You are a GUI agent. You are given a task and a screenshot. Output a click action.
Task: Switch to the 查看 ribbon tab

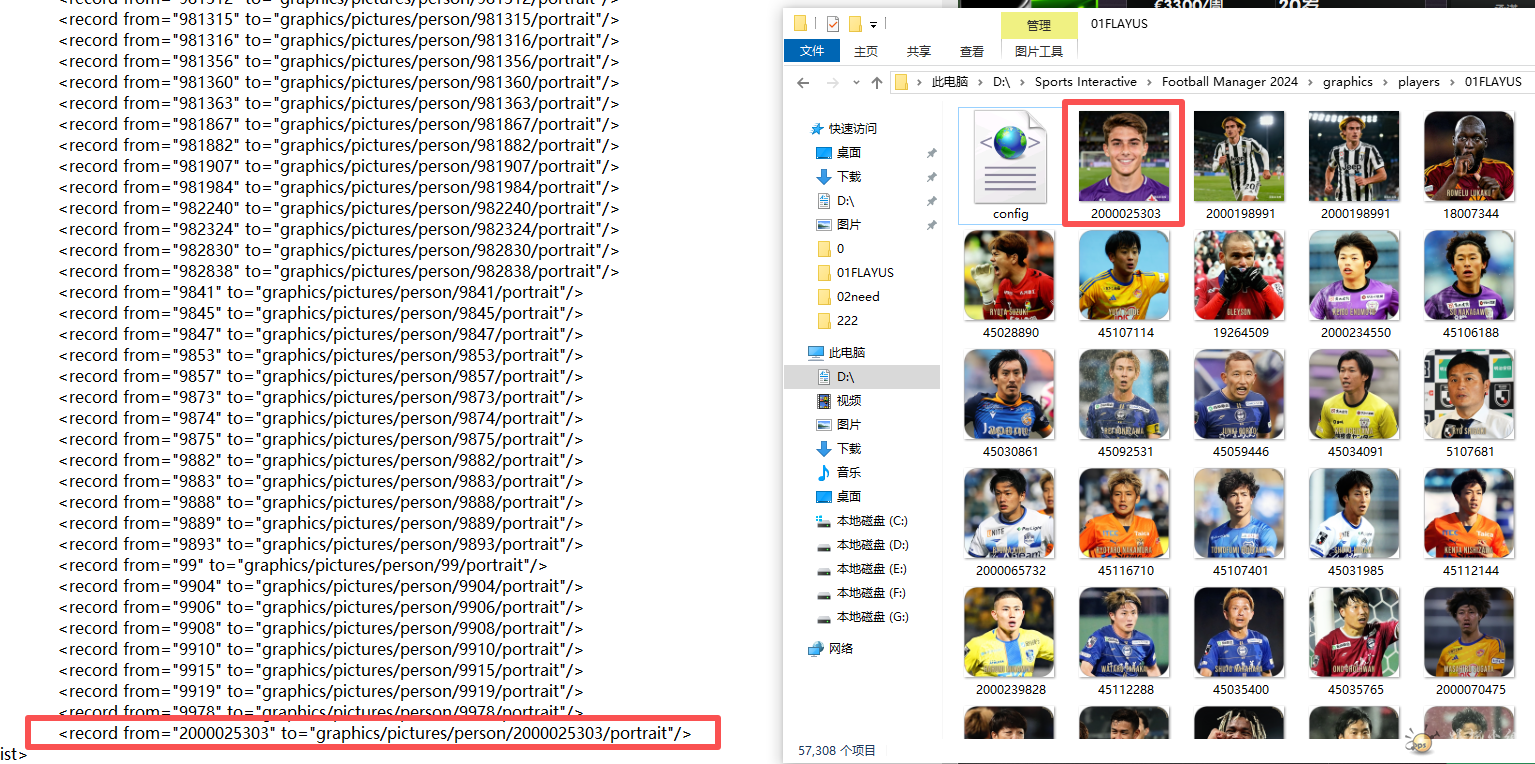(971, 51)
